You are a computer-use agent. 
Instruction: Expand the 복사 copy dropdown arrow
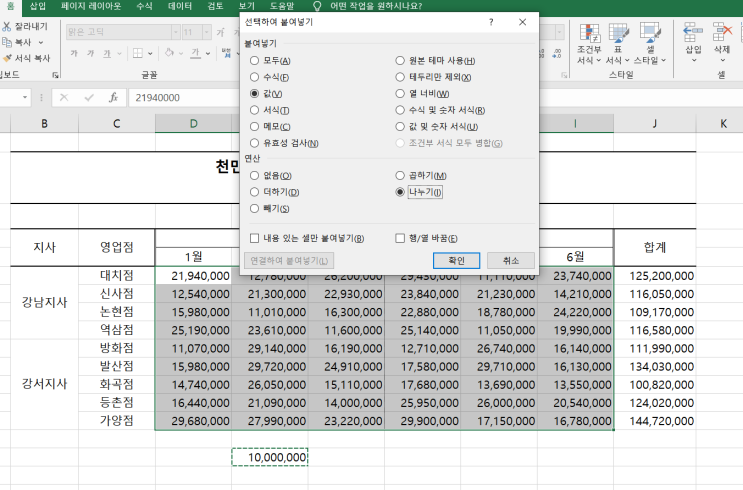41,43
